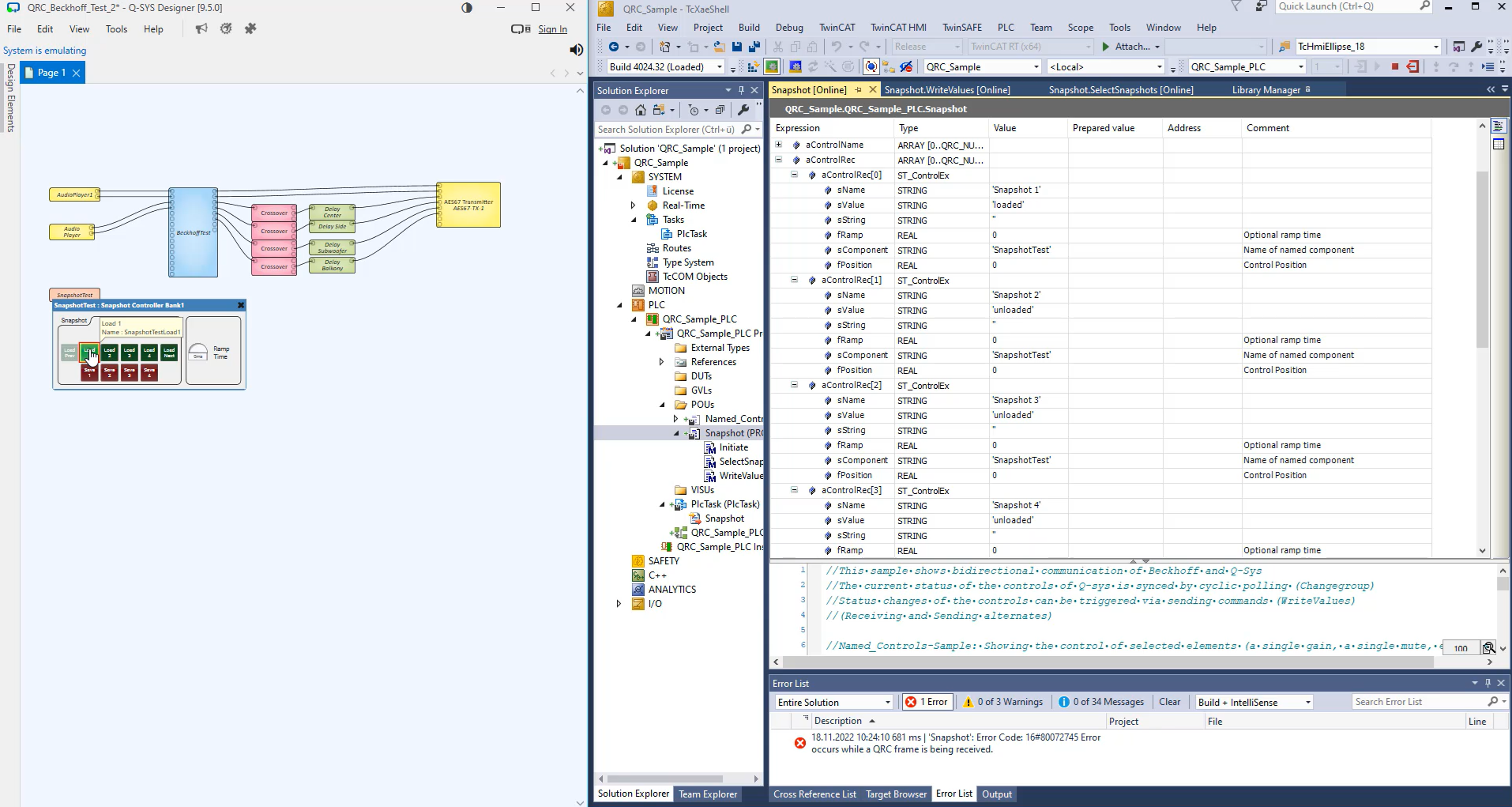Viewport: 1512px width, 807px height.
Task: Click the Save All toolbar icon in TcXaeShell
Action: click(x=754, y=47)
